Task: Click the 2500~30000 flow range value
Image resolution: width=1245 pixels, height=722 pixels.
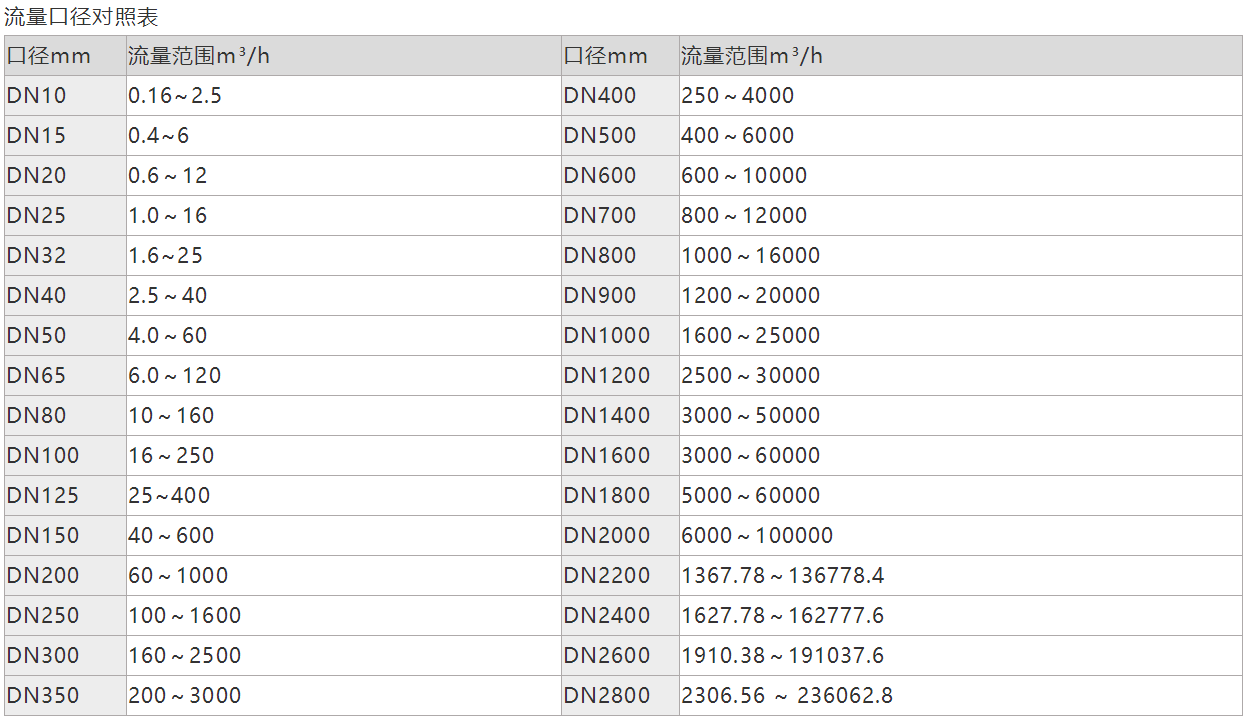Action: tap(751, 376)
